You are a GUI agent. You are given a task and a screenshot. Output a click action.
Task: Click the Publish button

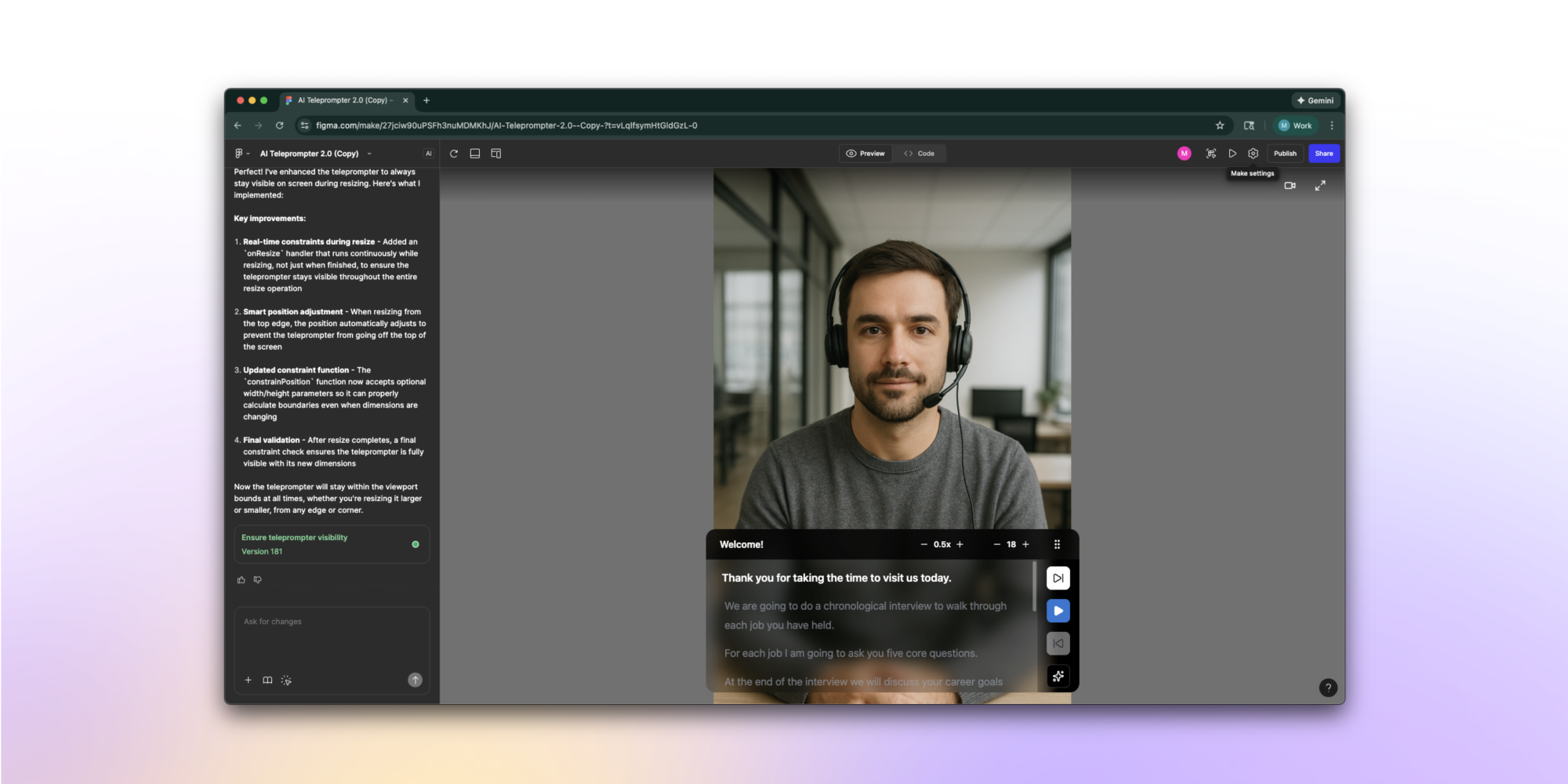pyautogui.click(x=1285, y=154)
